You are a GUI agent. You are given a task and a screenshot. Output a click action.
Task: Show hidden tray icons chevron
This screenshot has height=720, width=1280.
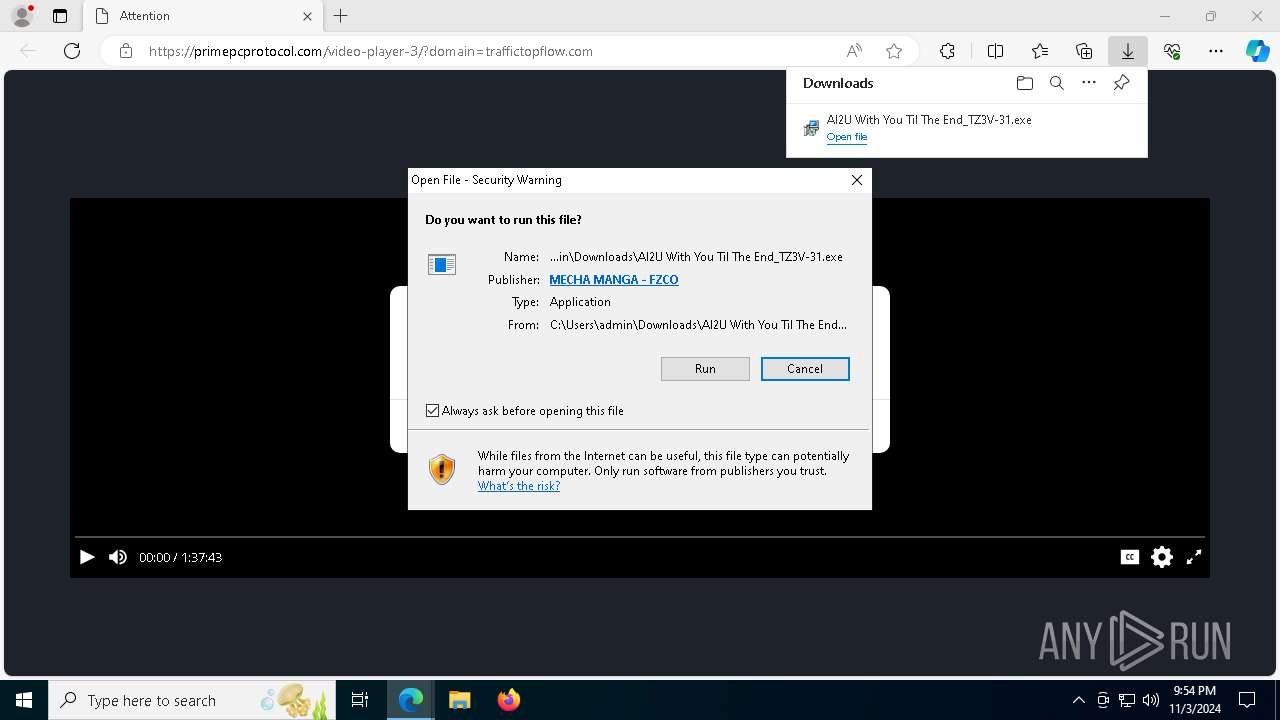pos(1079,700)
